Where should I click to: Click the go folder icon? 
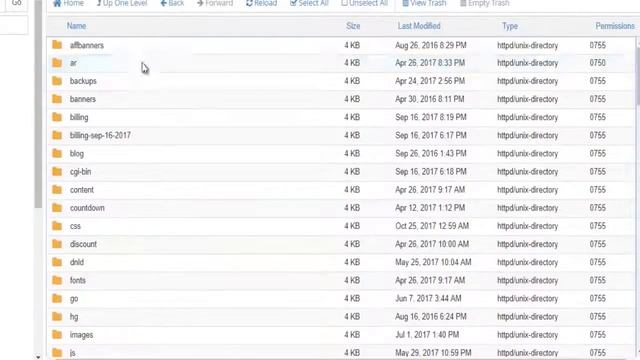[x=57, y=298]
